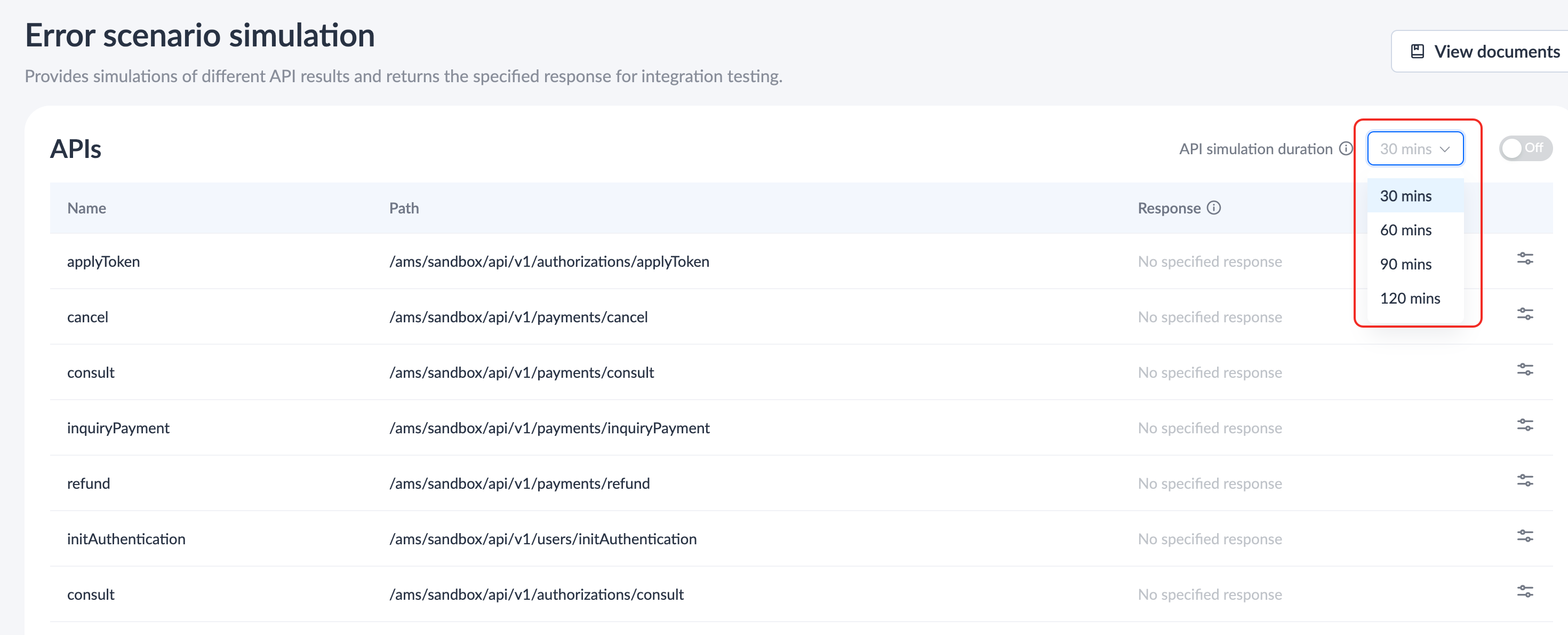Configure response for initAuthentication row
Viewport: 1568px width, 635px height.
[x=1524, y=536]
